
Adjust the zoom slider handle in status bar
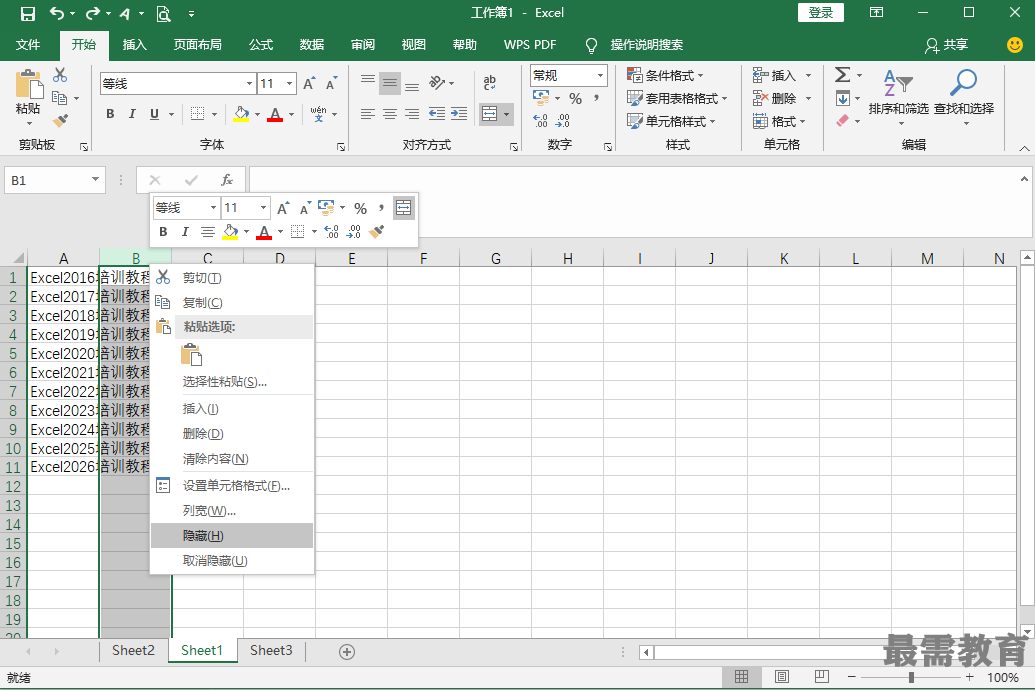911,677
